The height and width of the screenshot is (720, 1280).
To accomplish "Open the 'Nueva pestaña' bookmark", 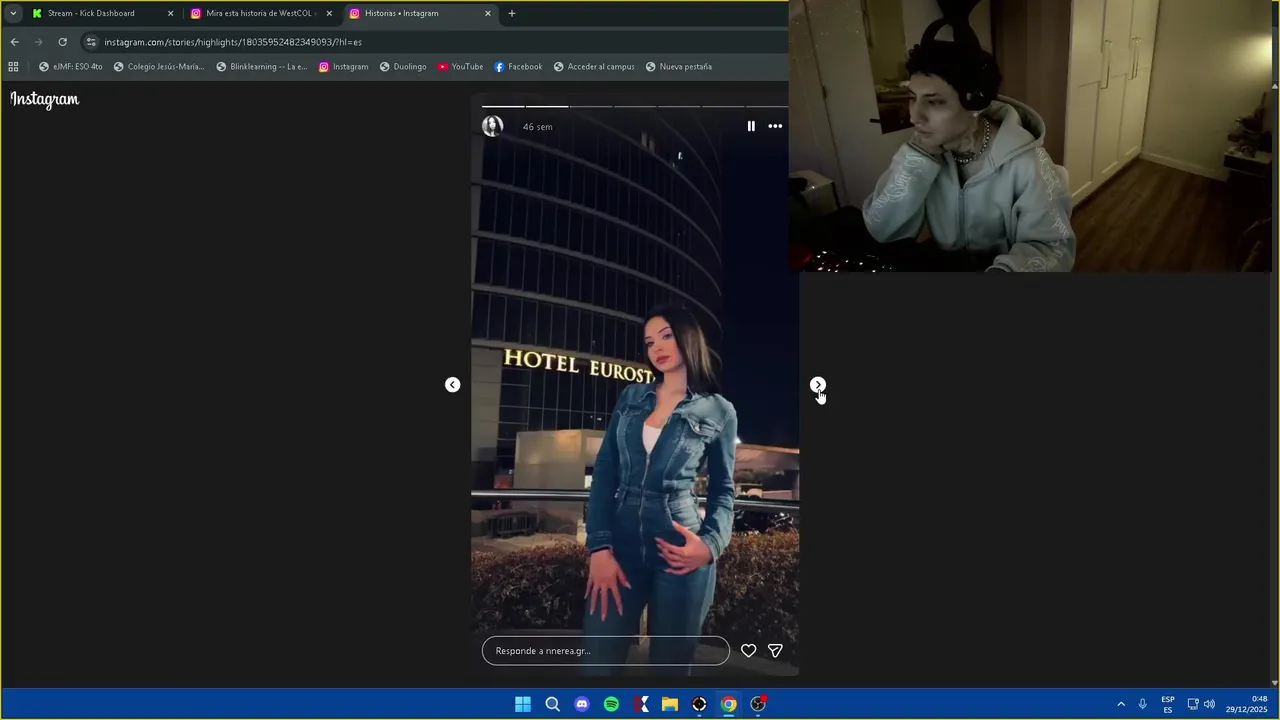I will [678, 67].
